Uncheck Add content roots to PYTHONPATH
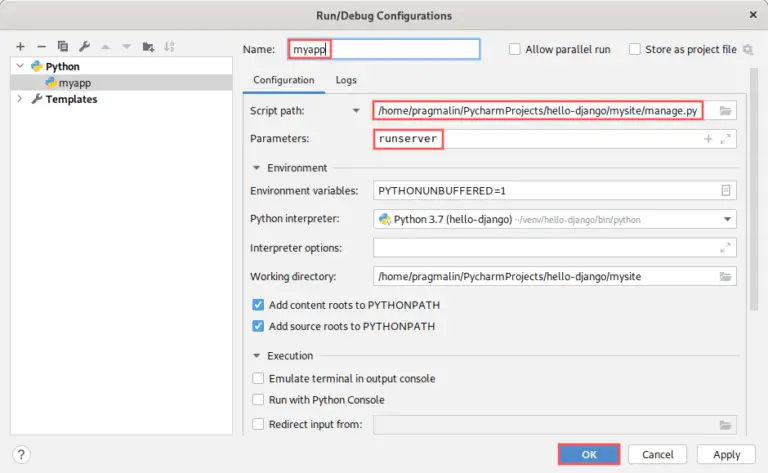This screenshot has height=473, width=768. pos(258,305)
